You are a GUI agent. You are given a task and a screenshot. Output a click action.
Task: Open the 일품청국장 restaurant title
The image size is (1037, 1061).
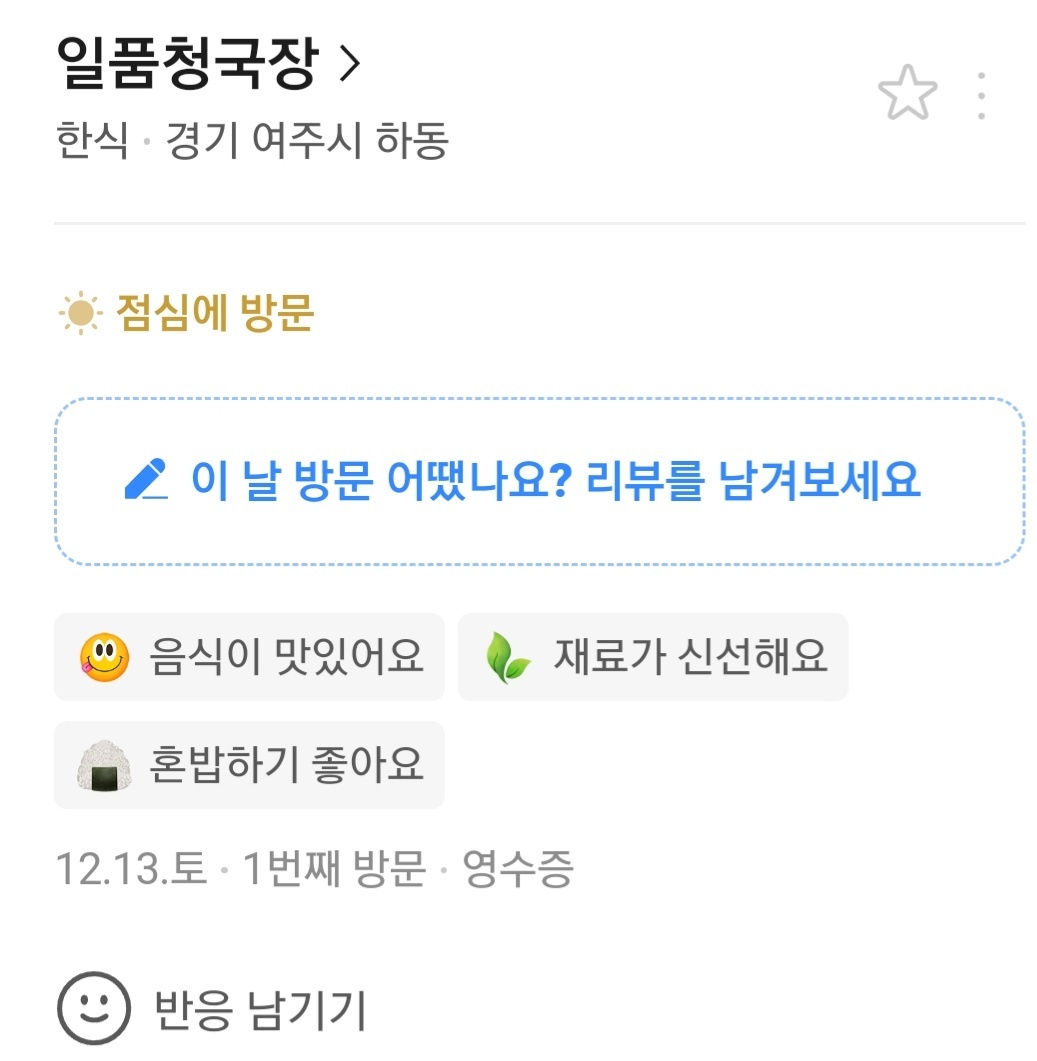tap(187, 65)
